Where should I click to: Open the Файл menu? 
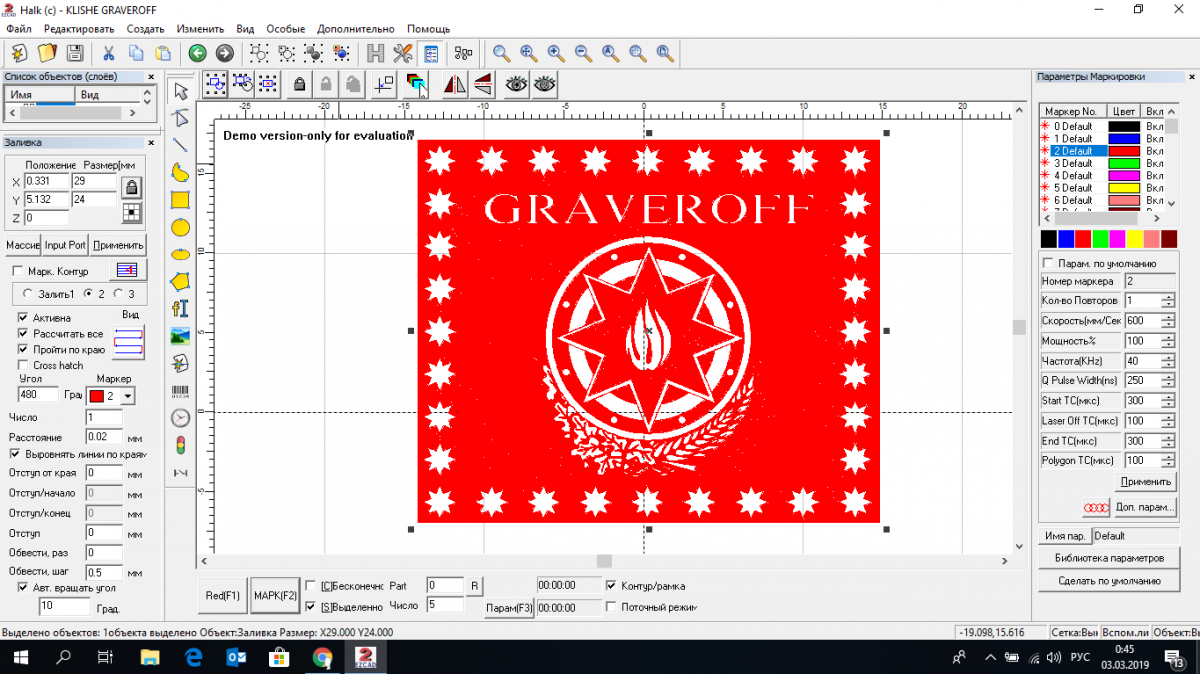tap(17, 29)
